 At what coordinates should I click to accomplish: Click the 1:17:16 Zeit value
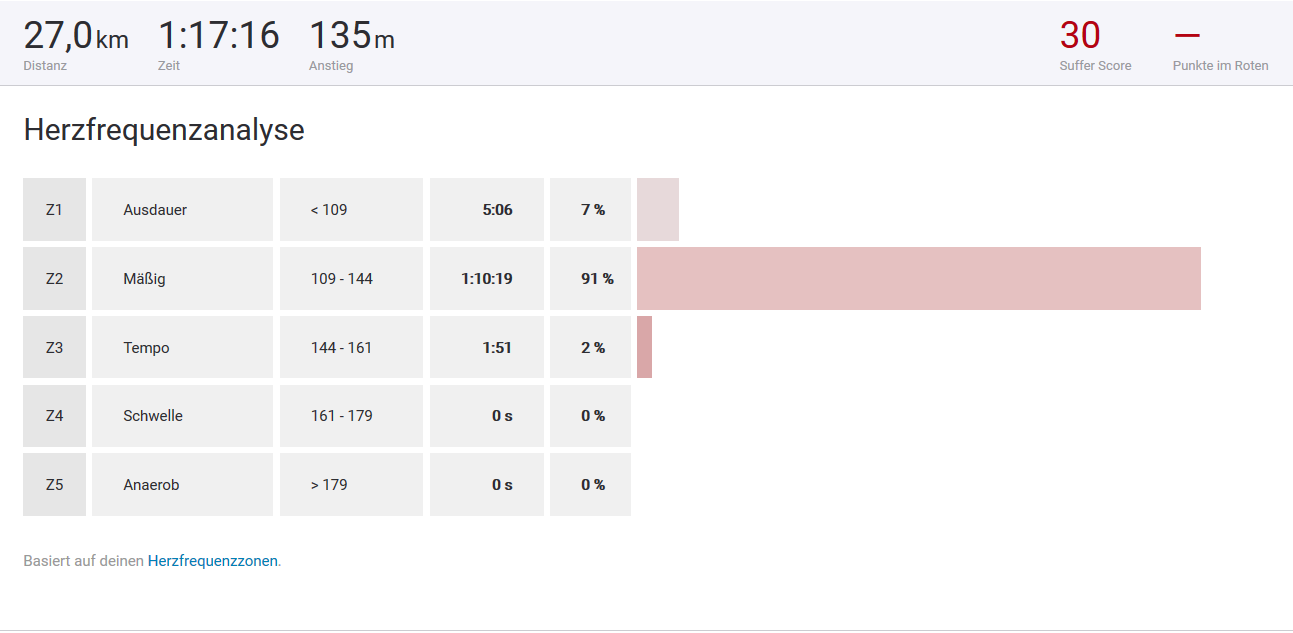coord(219,36)
